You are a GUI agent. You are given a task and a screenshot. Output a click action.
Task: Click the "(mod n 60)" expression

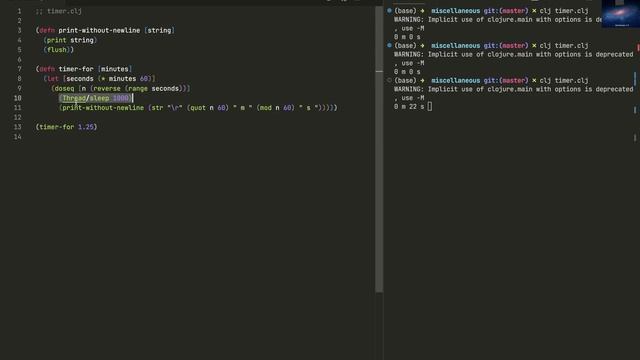coord(276,108)
